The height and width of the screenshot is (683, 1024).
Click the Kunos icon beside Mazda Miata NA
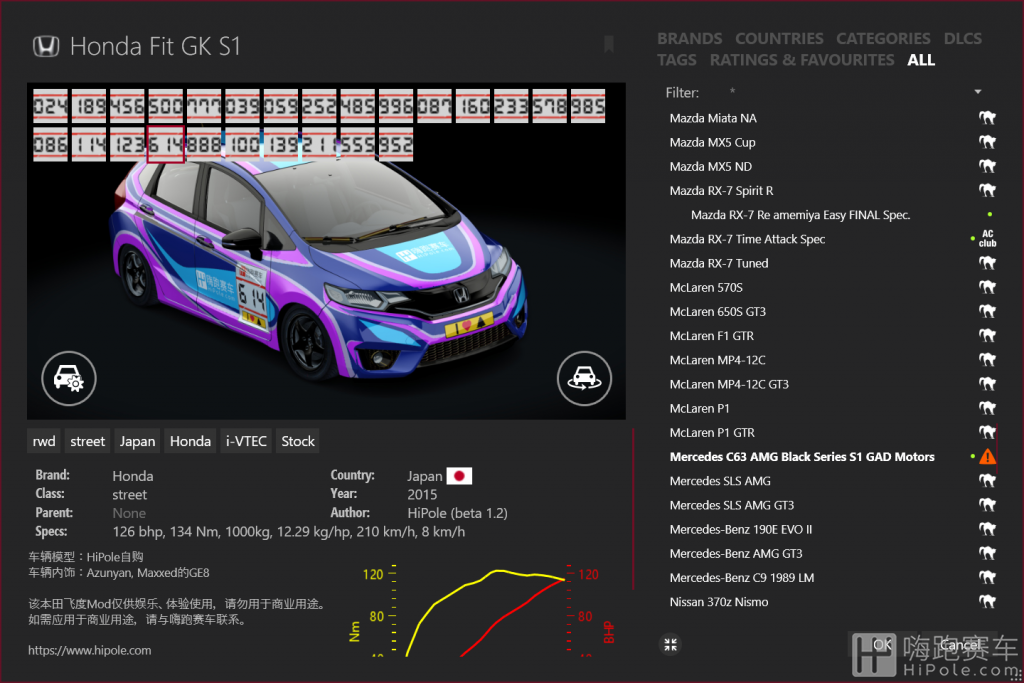click(987, 118)
